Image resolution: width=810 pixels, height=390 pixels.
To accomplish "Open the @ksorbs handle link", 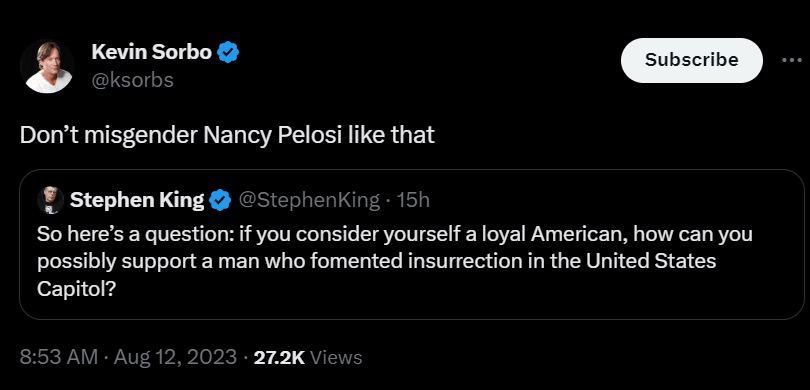I will tap(132, 80).
